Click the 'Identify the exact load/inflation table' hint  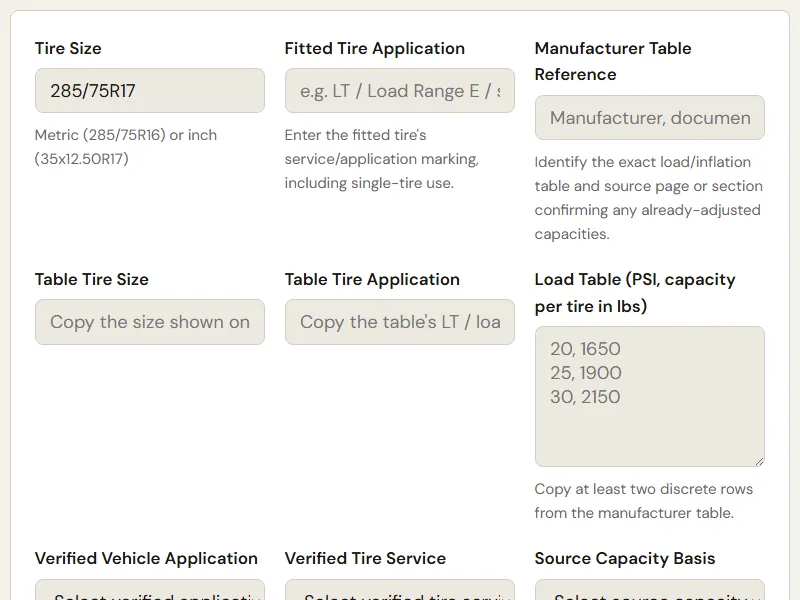coord(648,198)
